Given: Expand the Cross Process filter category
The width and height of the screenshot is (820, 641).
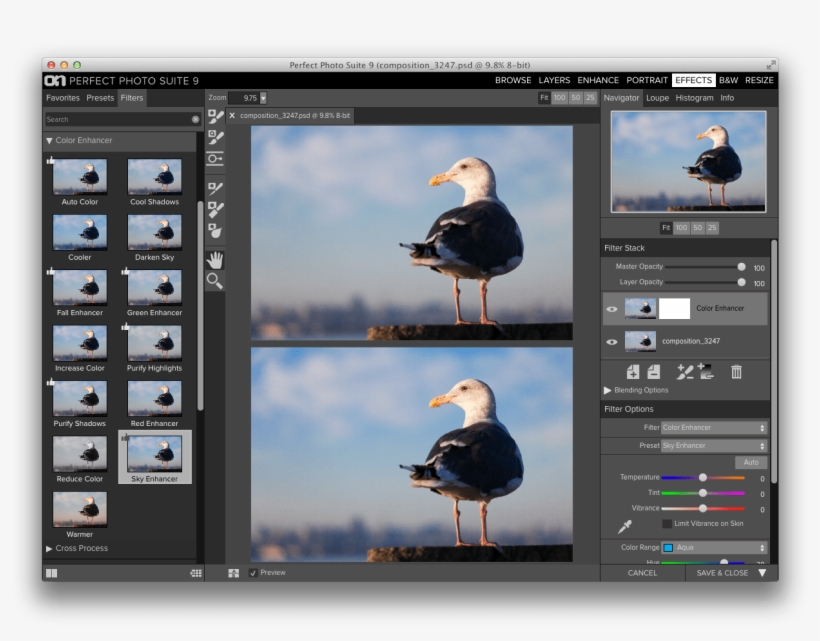Looking at the screenshot, I should pyautogui.click(x=81, y=548).
